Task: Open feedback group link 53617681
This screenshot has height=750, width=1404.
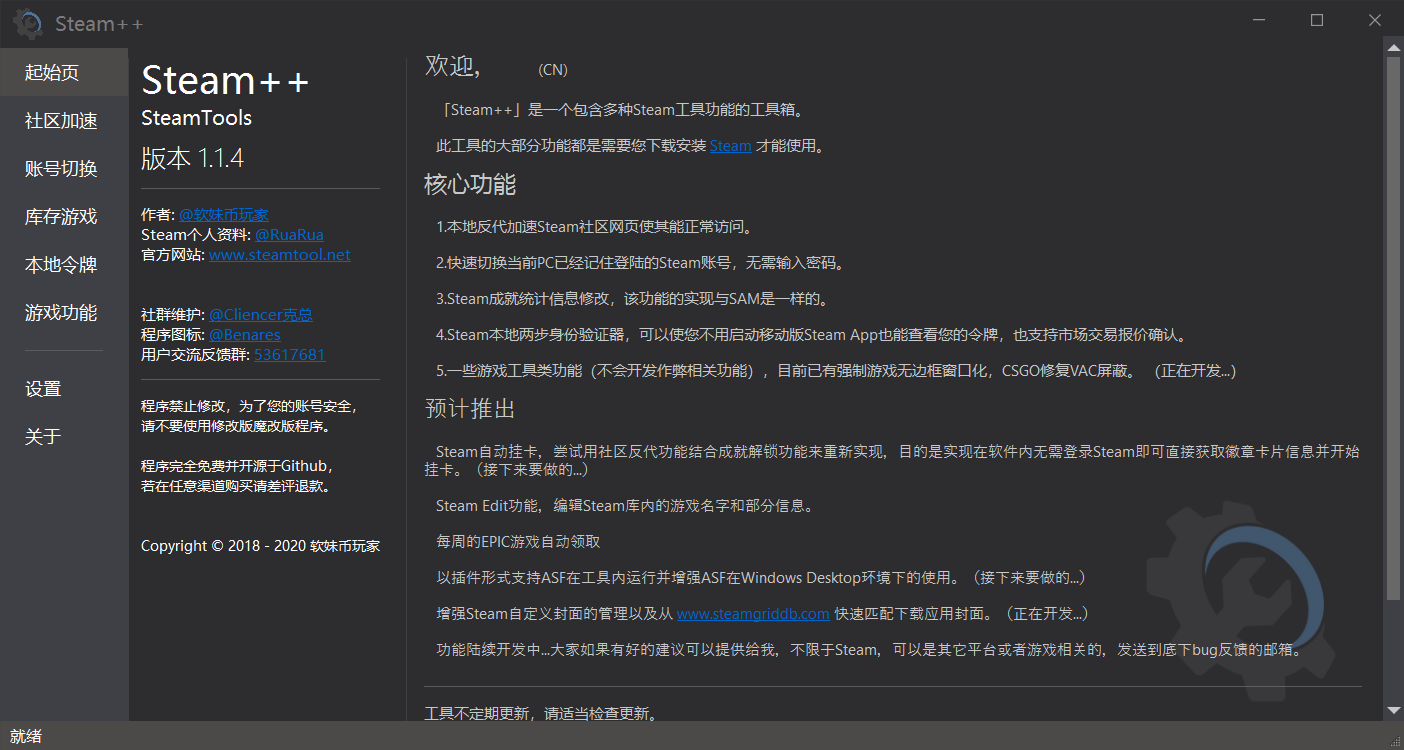Action: point(290,355)
